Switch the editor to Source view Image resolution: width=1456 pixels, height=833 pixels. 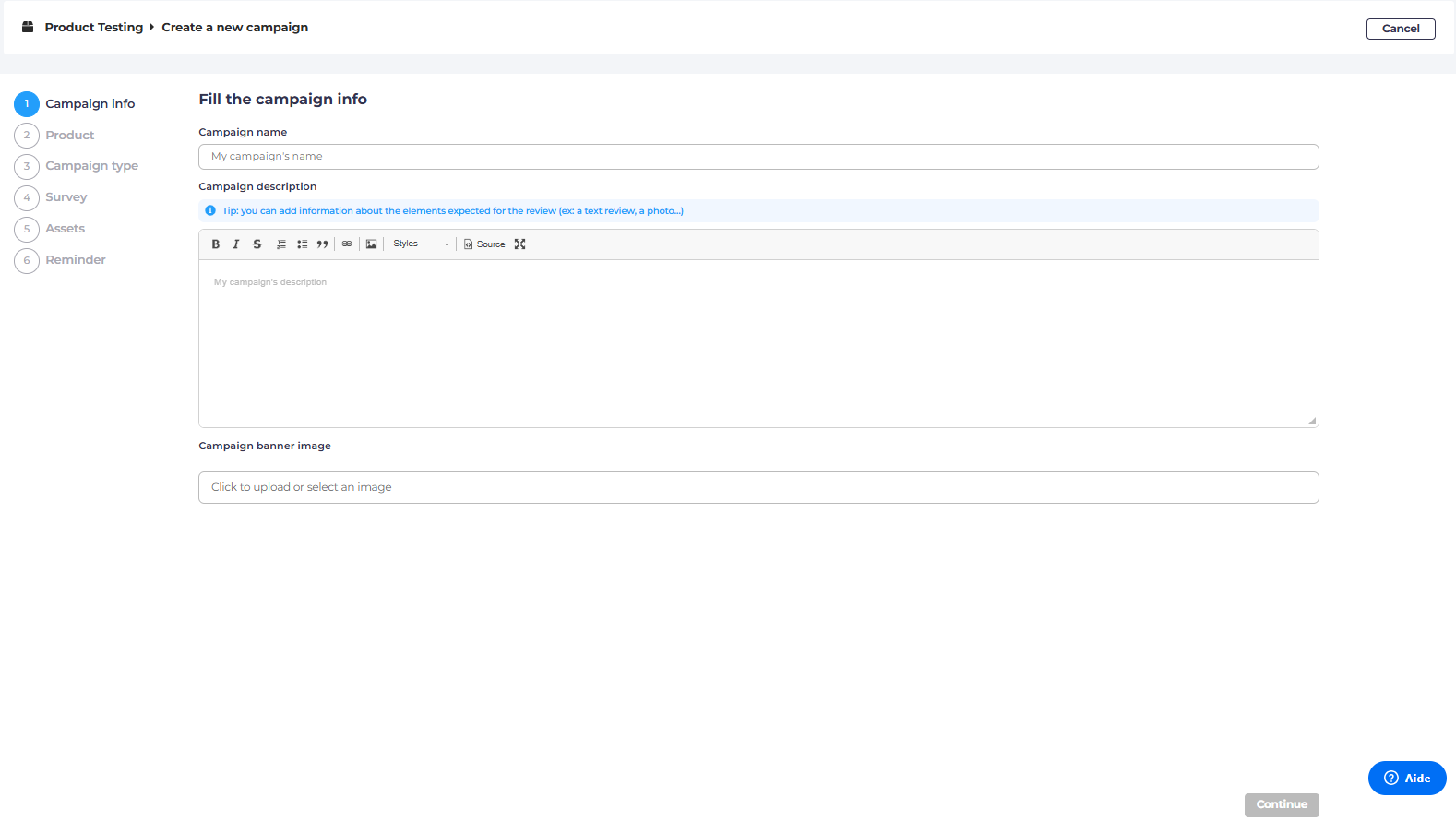pyautogui.click(x=484, y=244)
